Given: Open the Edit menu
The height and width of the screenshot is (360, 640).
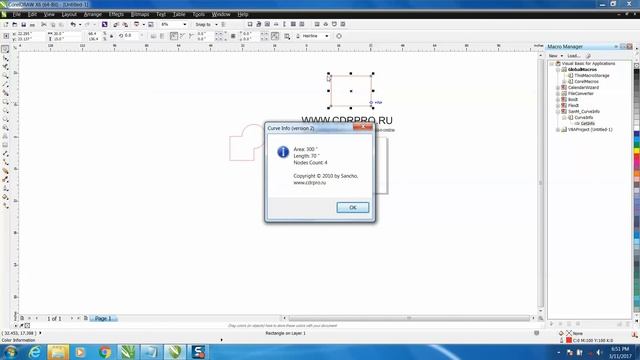Looking at the screenshot, I should [32, 14].
